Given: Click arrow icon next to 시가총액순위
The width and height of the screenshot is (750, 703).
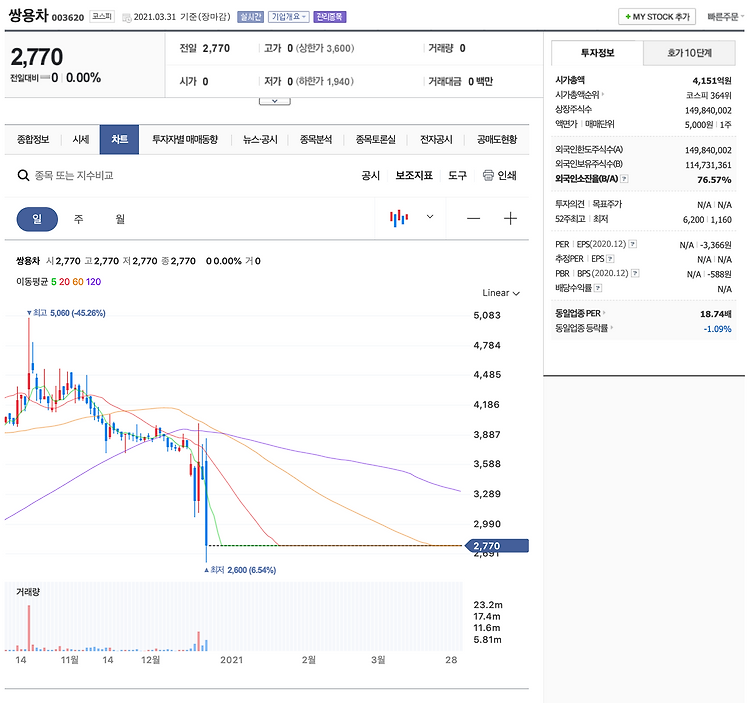Looking at the screenshot, I should coord(603,95).
